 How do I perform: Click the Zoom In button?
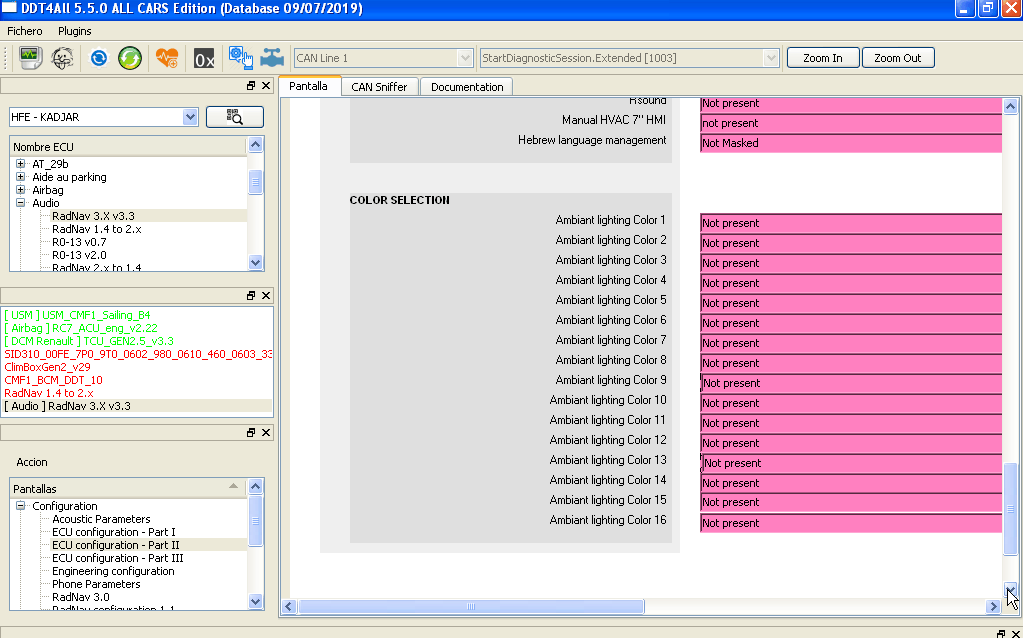823,57
